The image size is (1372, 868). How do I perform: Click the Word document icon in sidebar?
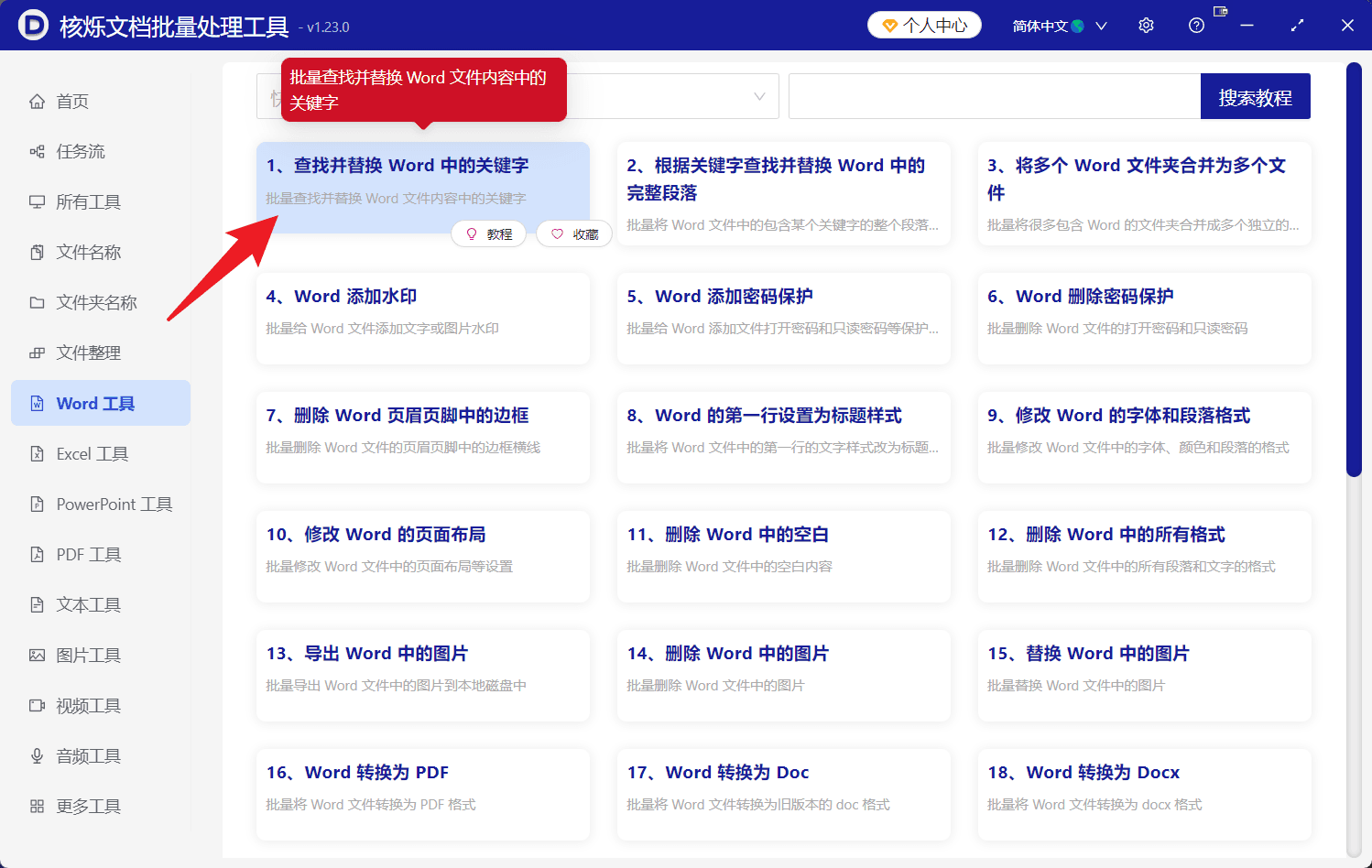tap(37, 404)
